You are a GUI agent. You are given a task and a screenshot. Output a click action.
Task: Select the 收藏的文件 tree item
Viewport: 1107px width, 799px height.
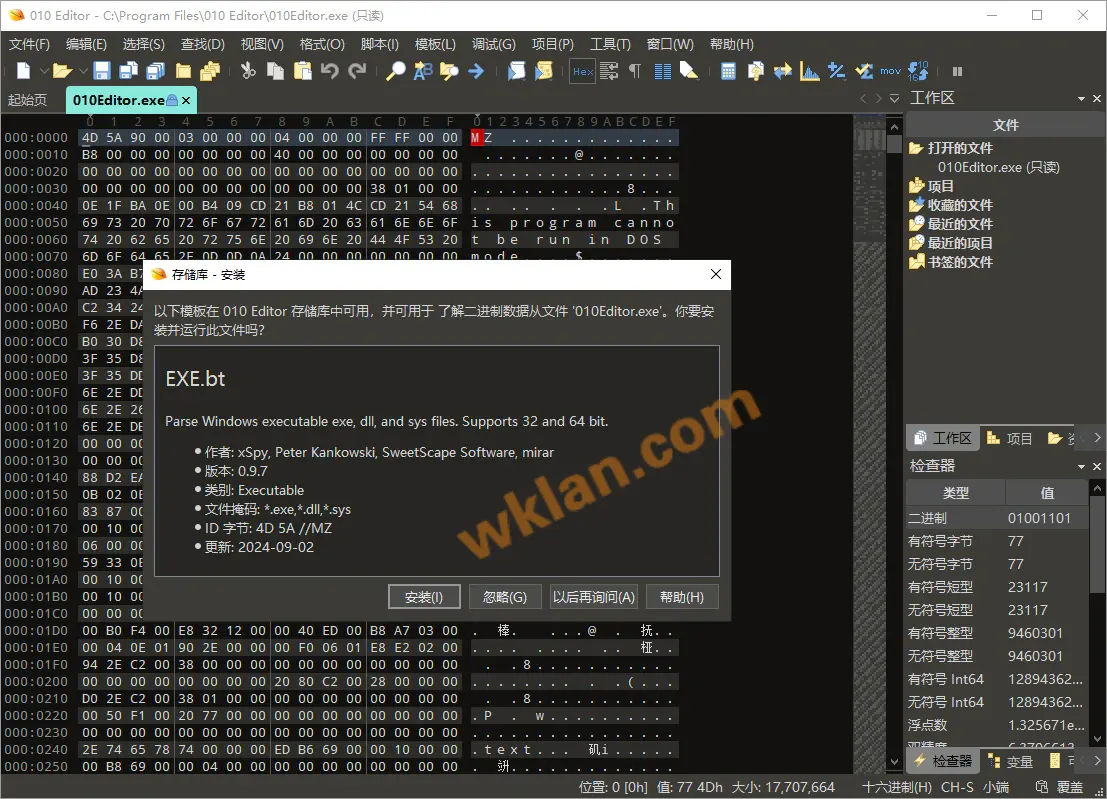tap(950, 205)
